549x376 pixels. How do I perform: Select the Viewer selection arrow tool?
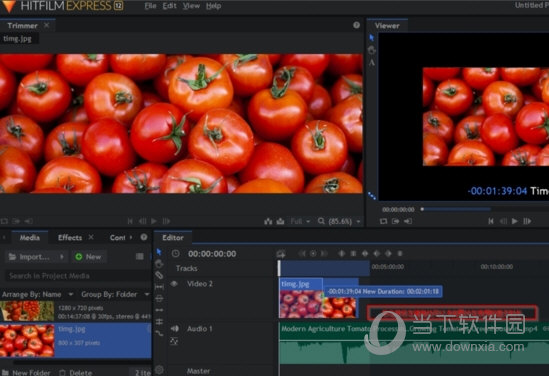click(x=371, y=38)
